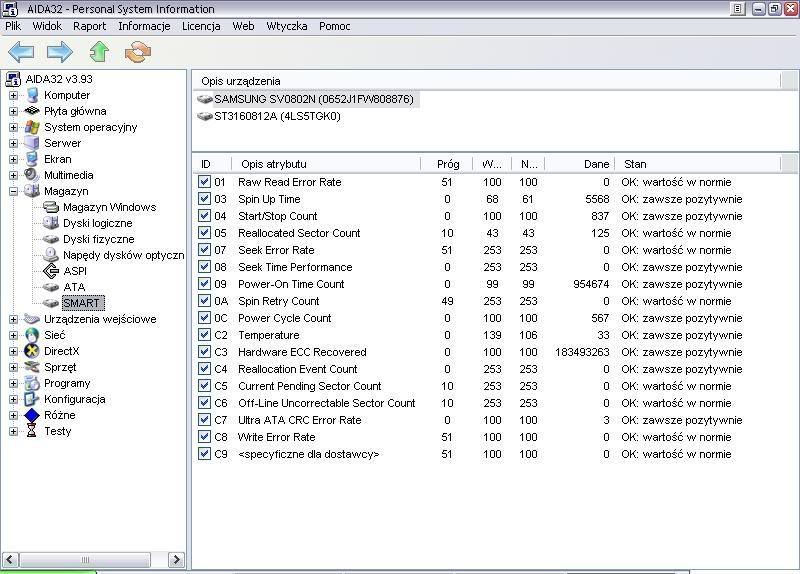The width and height of the screenshot is (800, 574).
Task: Open the Informacje menu
Action: click(144, 26)
